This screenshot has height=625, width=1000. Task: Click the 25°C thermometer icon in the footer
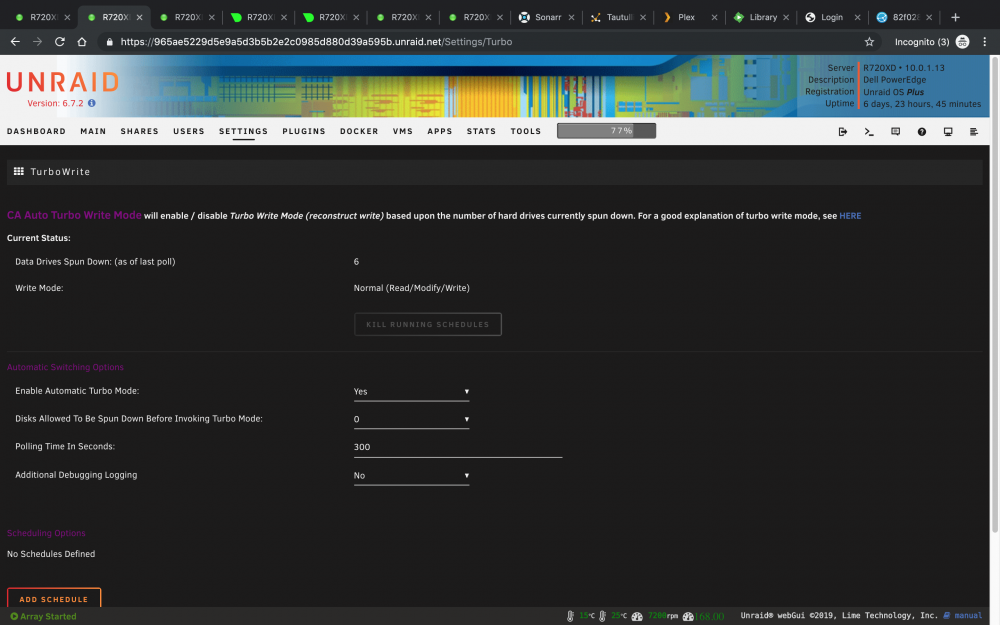602,615
